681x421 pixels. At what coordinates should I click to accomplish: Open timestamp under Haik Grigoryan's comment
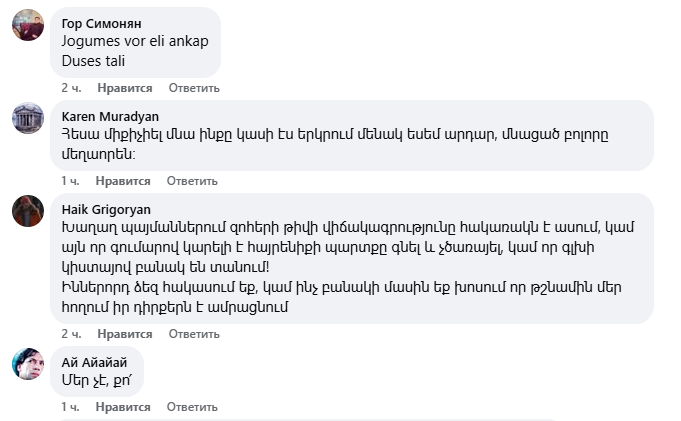pyautogui.click(x=70, y=334)
